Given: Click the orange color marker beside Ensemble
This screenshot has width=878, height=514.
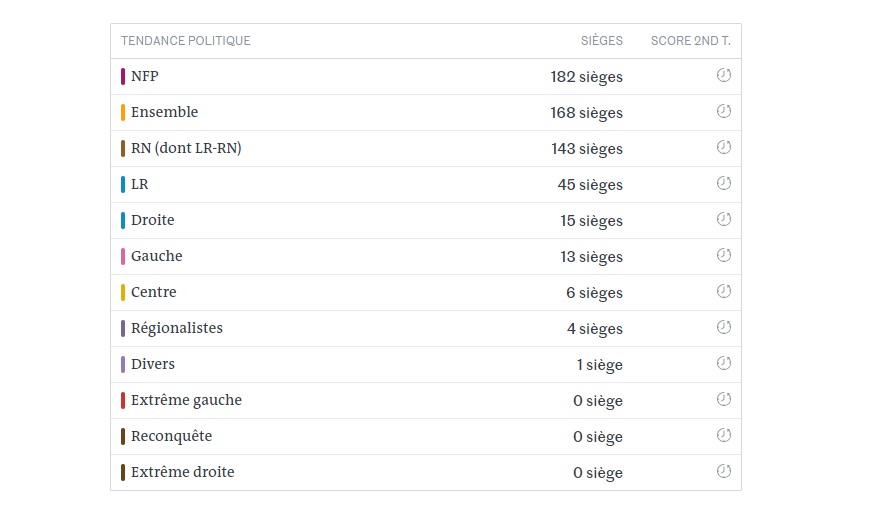Looking at the screenshot, I should click(123, 113).
